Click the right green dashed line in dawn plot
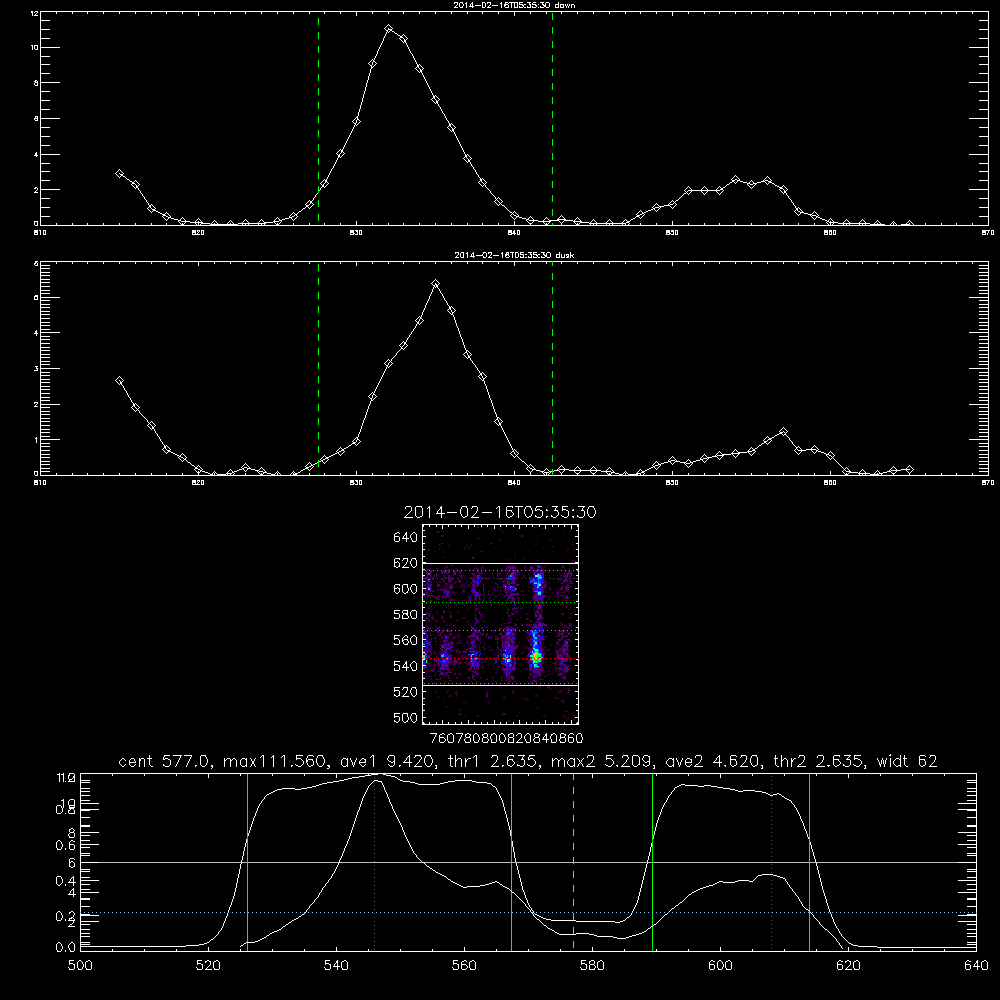 click(552, 118)
